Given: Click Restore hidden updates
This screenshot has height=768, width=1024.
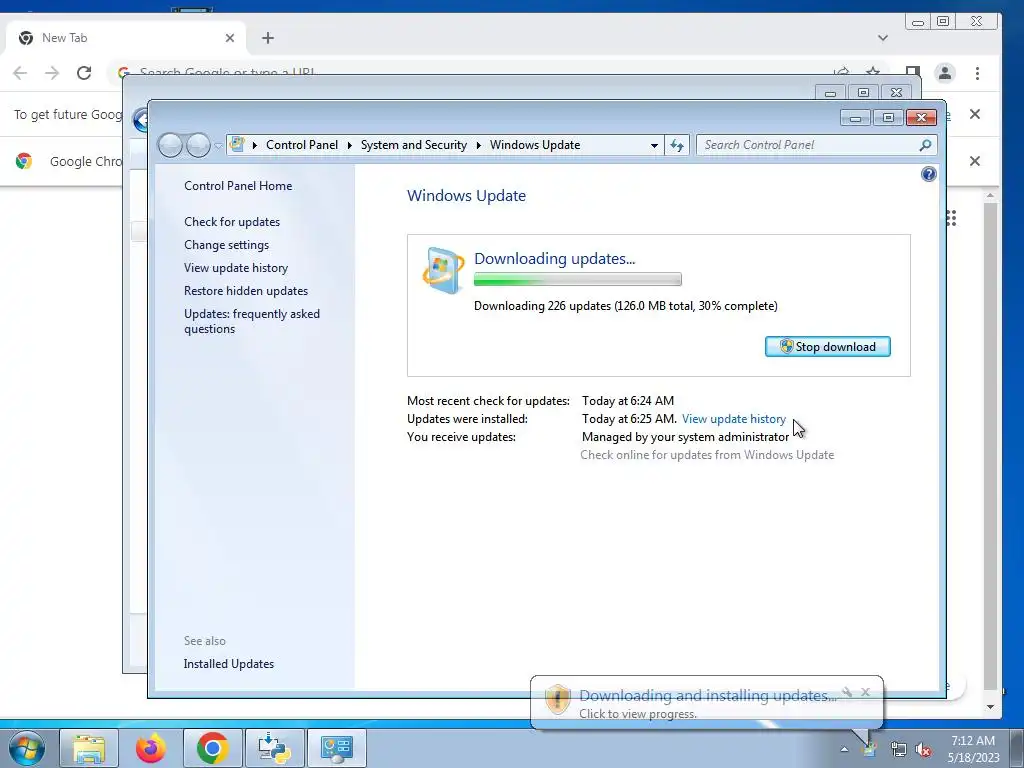Looking at the screenshot, I should (246, 291).
